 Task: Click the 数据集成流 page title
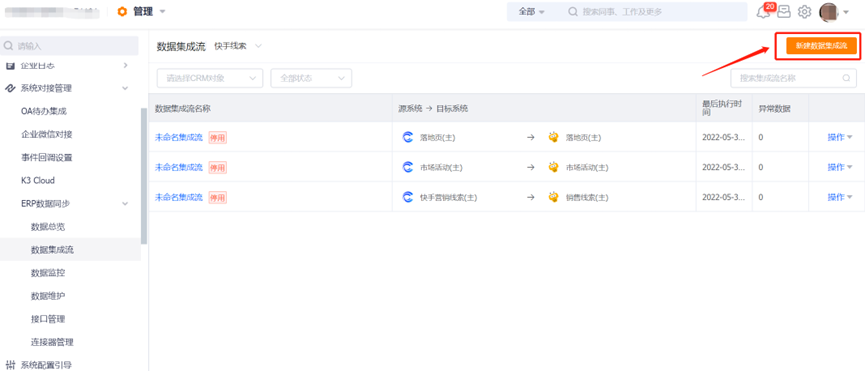pyautogui.click(x=181, y=46)
